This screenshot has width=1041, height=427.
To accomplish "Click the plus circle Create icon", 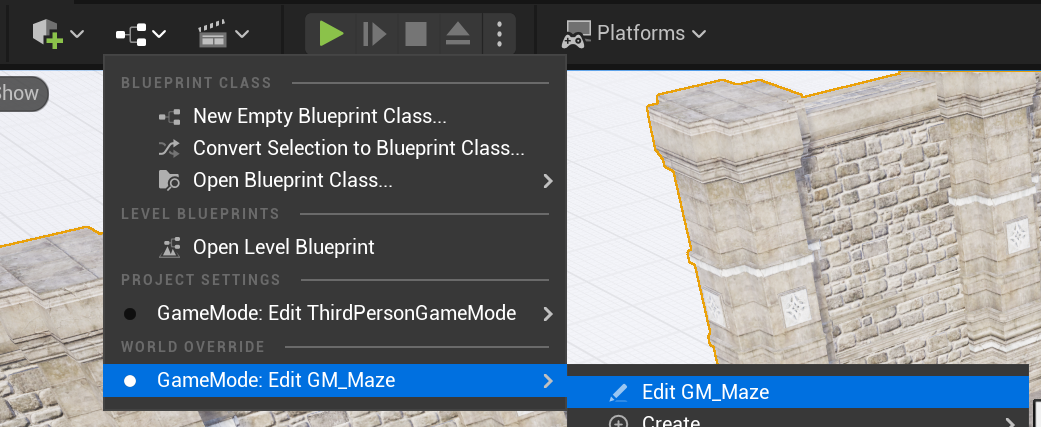I will pos(618,422).
